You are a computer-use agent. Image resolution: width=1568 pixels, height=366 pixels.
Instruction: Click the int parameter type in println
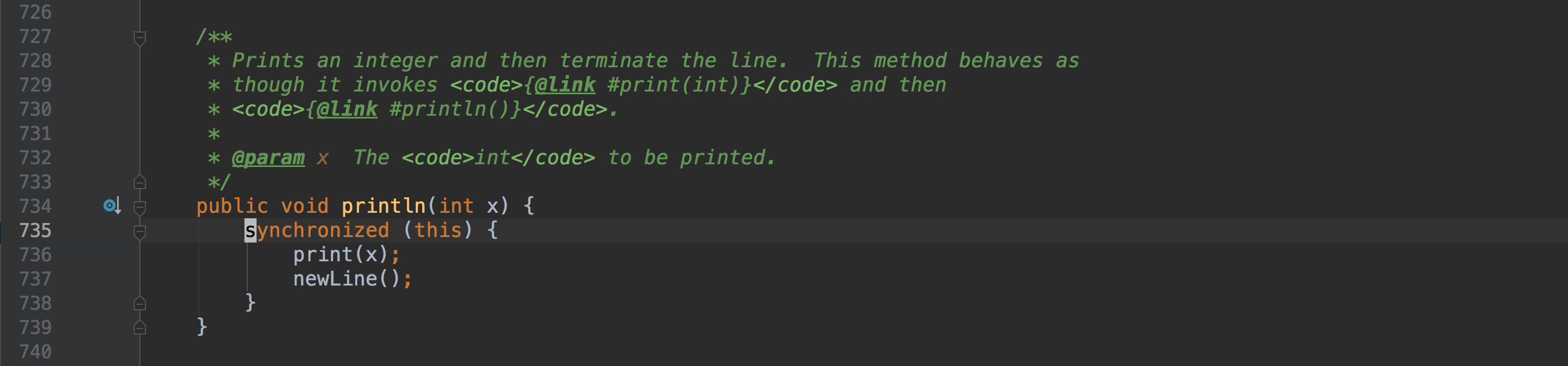[x=456, y=206]
